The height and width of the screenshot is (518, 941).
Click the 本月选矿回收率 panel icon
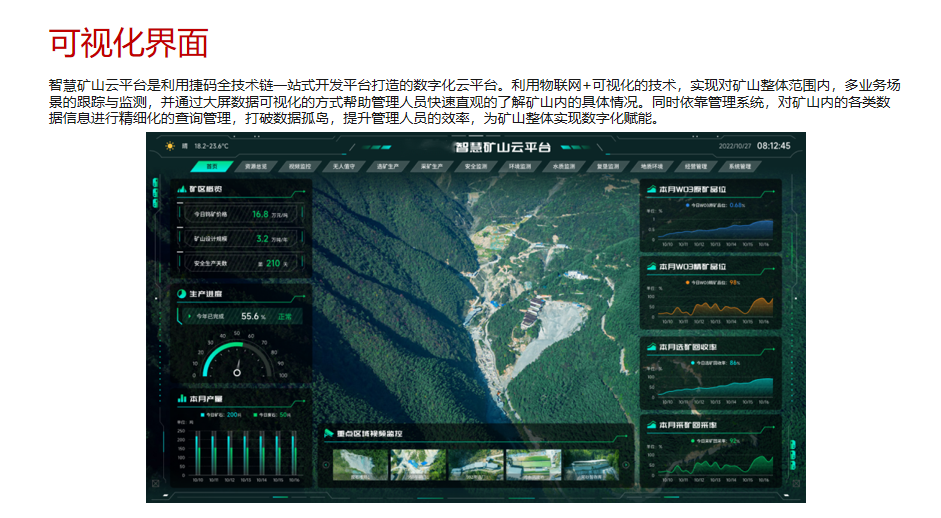click(649, 346)
